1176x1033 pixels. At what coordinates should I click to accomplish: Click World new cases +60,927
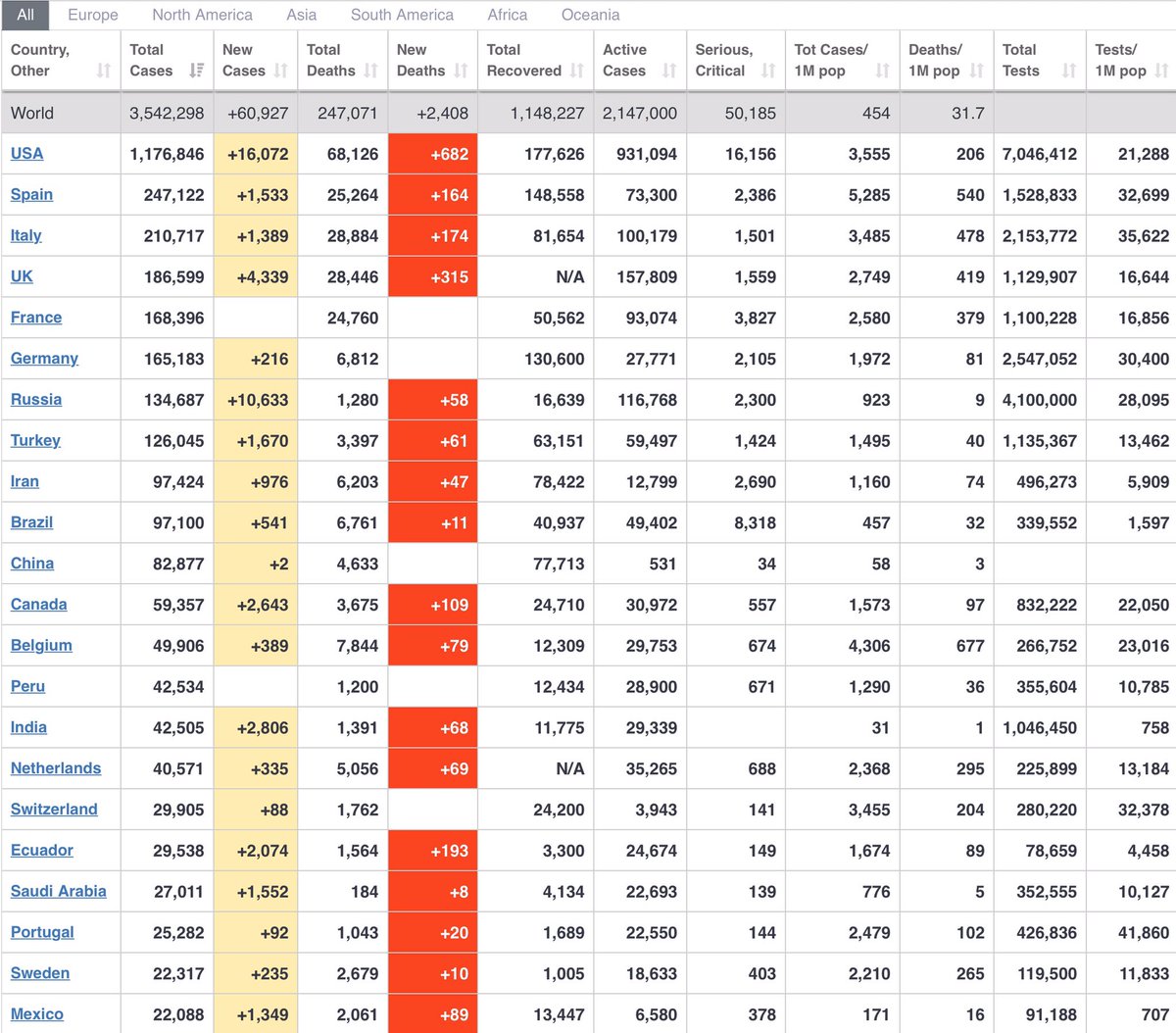tap(258, 114)
